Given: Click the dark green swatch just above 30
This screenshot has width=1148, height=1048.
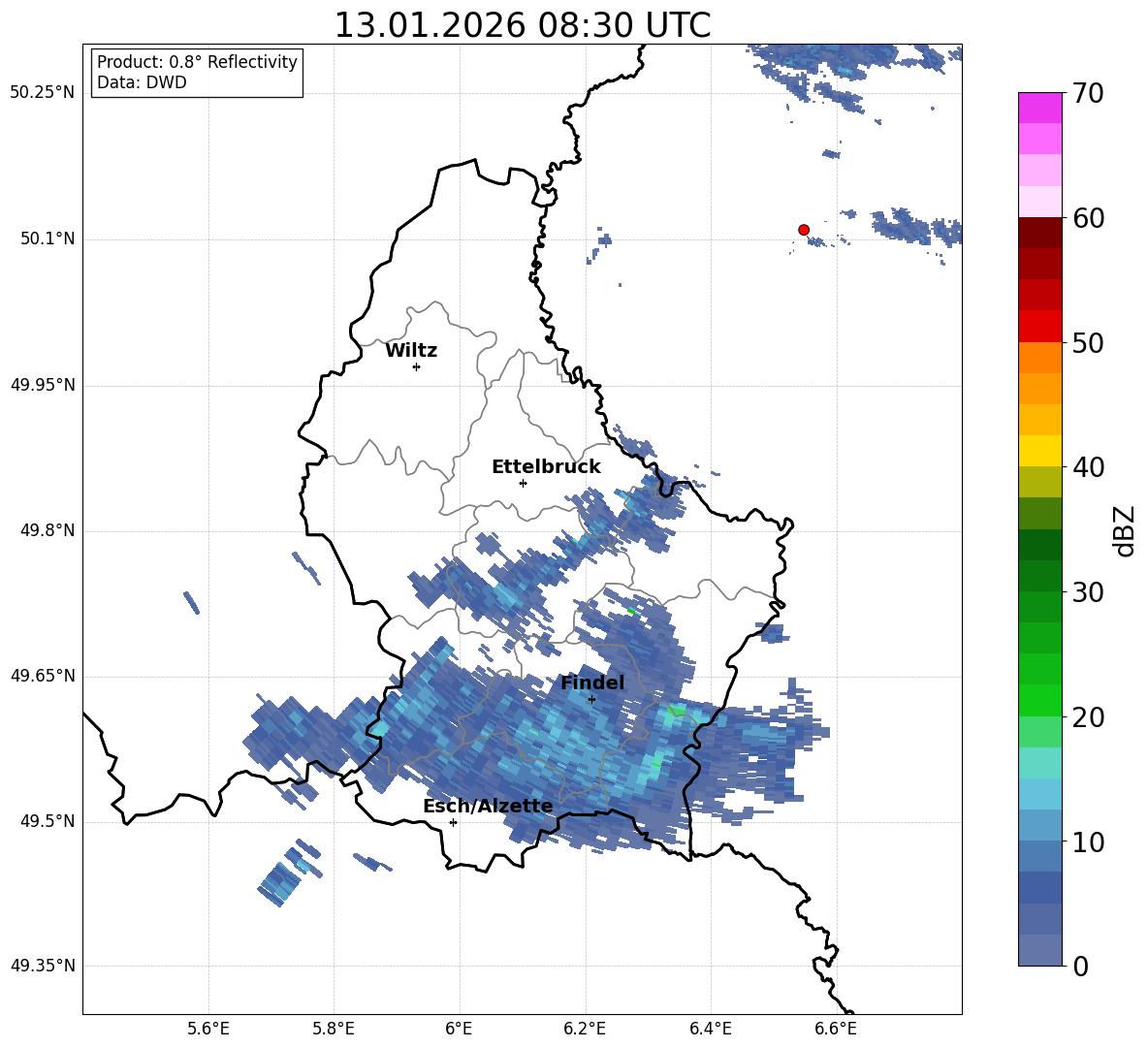Looking at the screenshot, I should [x=1039, y=576].
